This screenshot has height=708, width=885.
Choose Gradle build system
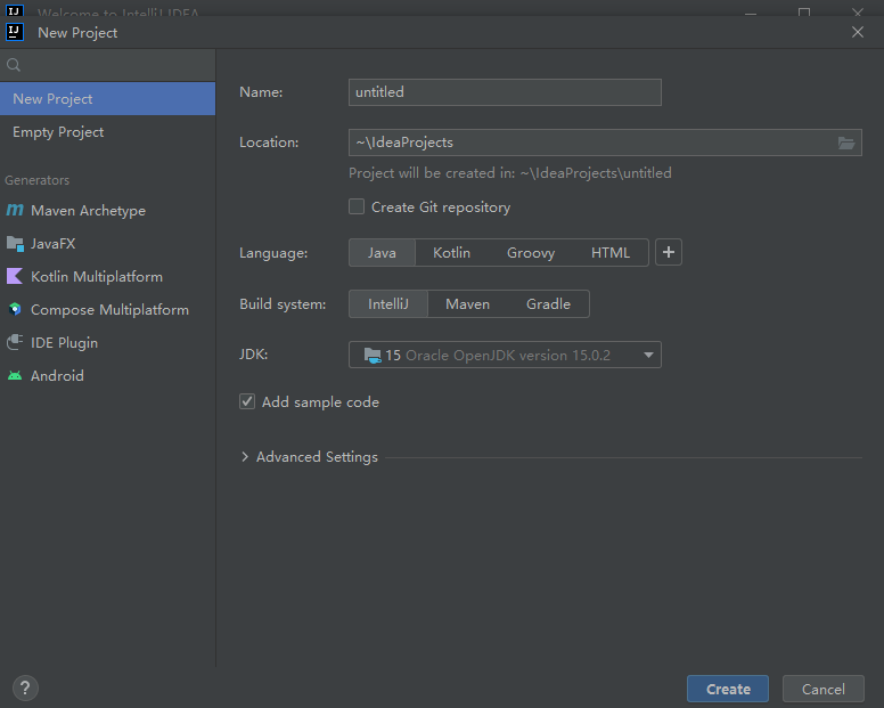point(548,304)
